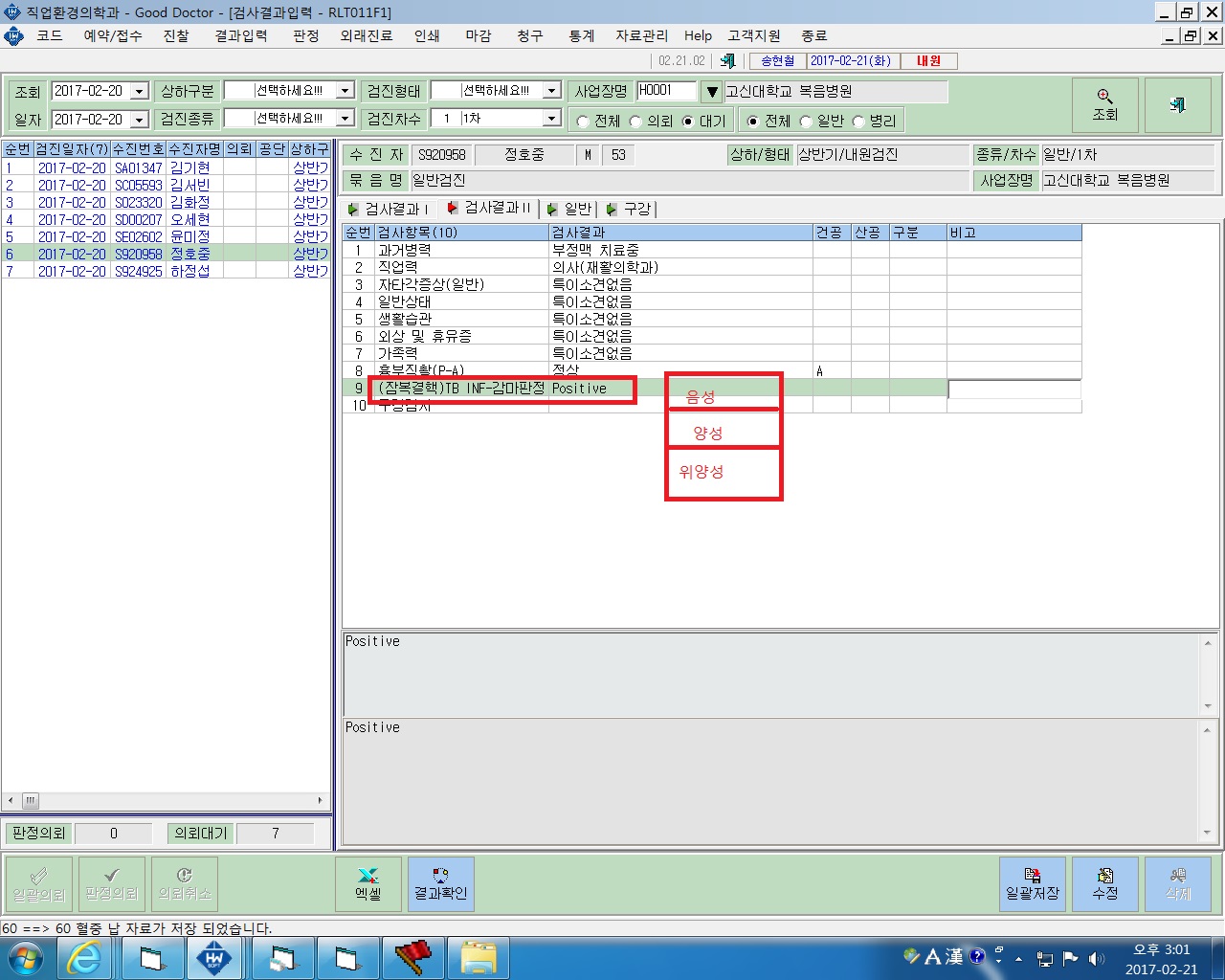The height and width of the screenshot is (980, 1225).
Task: Click the 일괄저장 save icon
Action: pos(1033,883)
